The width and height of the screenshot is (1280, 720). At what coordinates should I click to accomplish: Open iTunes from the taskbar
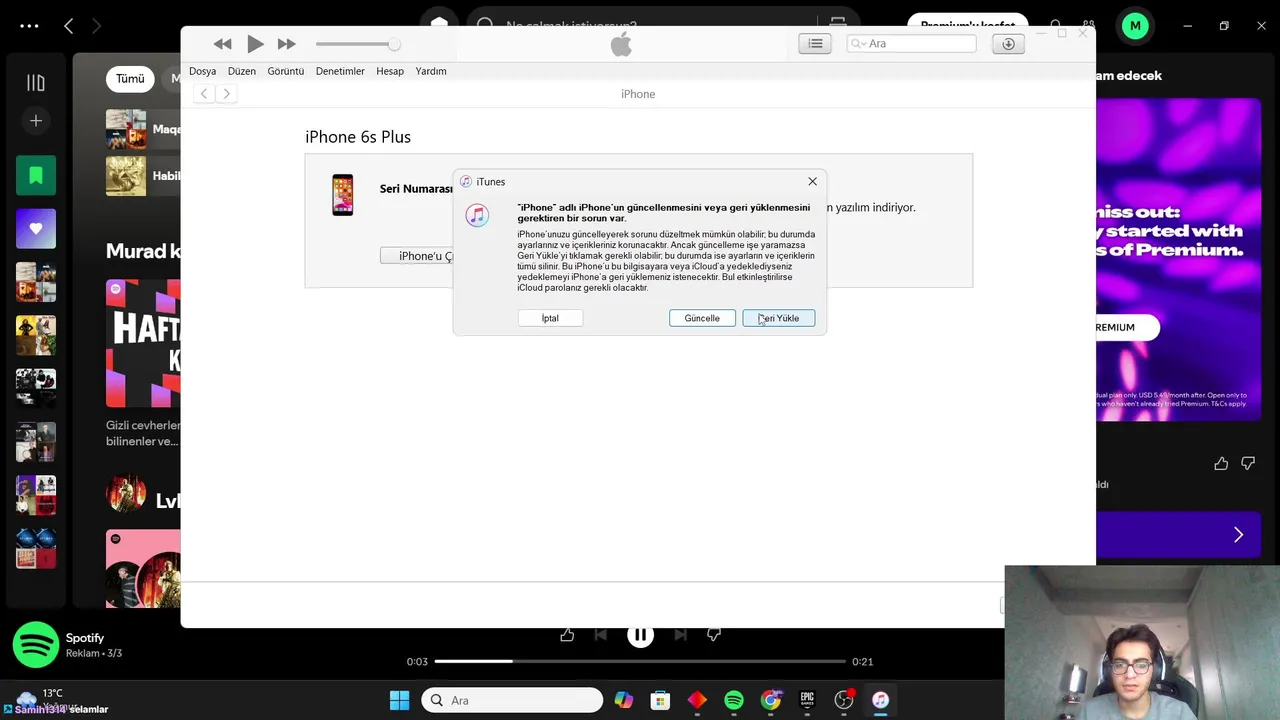coord(880,700)
